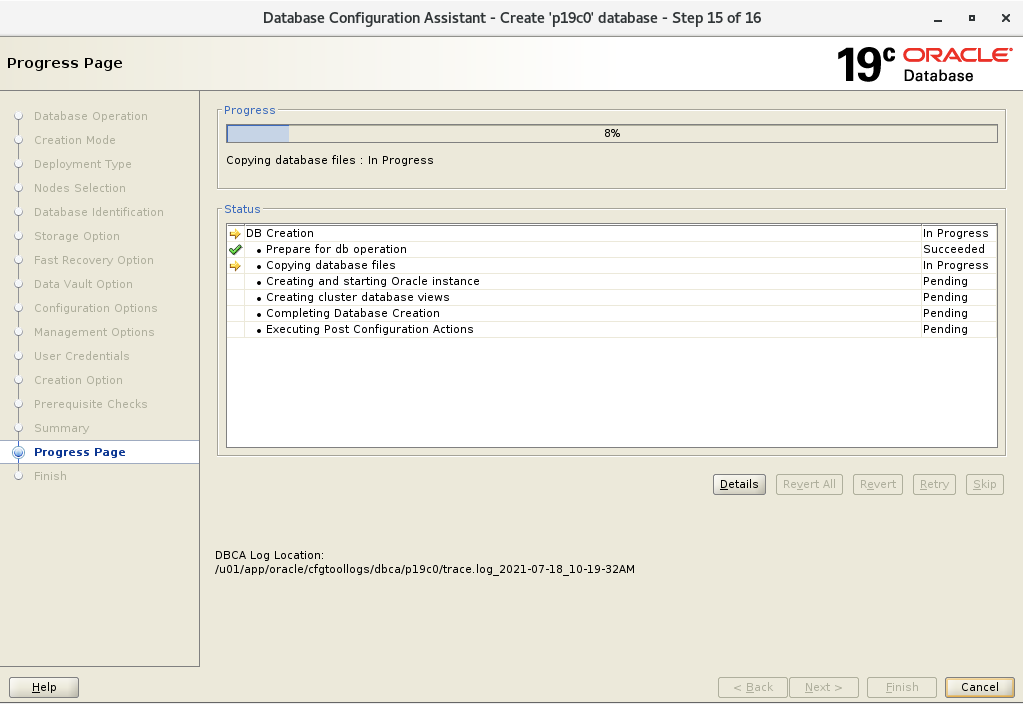Screen dimensions: 1023x704
Task: Select Creating and starting Oracle instance row
Action: [x=612, y=281]
